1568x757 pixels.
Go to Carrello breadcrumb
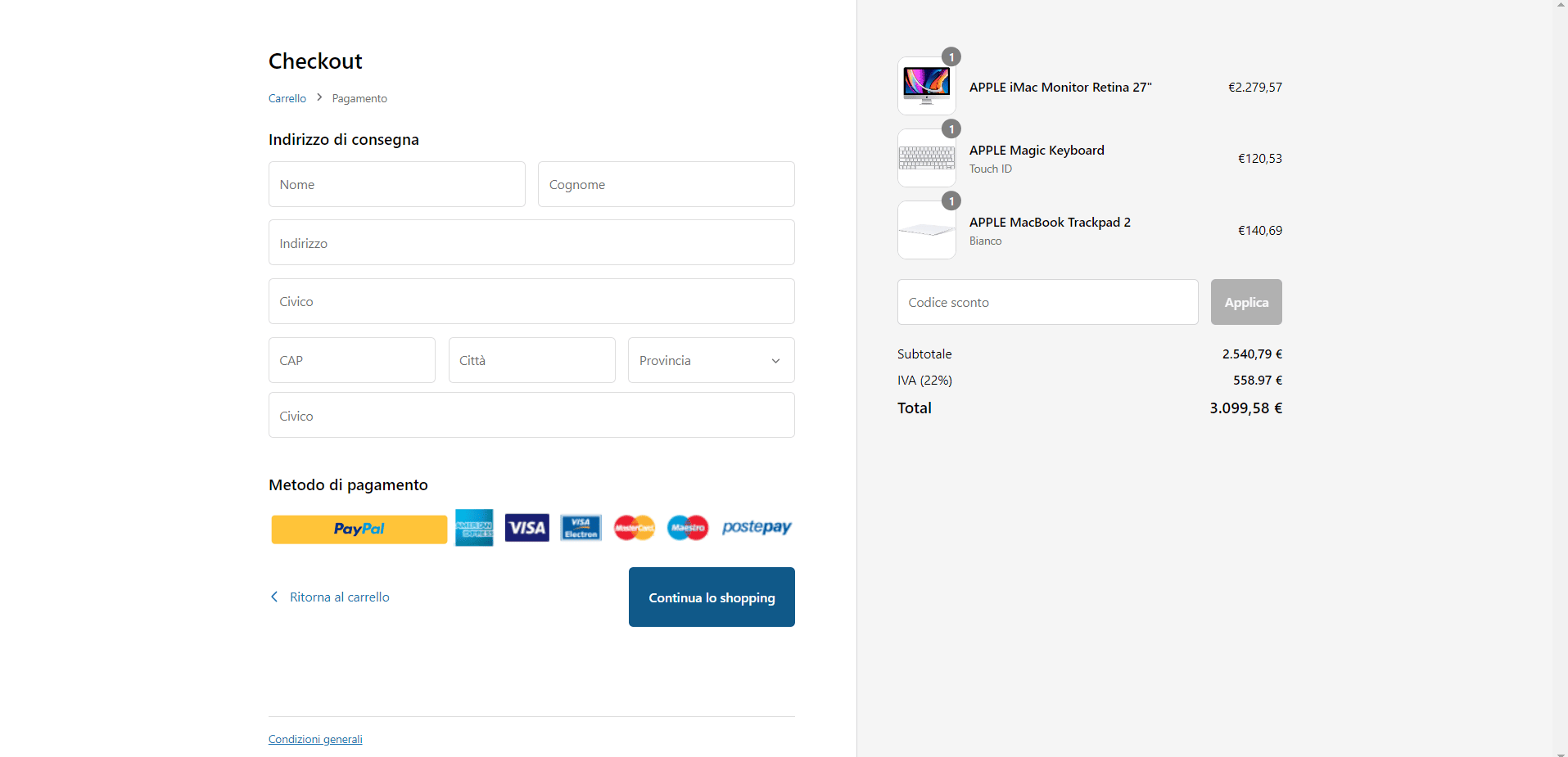[287, 98]
